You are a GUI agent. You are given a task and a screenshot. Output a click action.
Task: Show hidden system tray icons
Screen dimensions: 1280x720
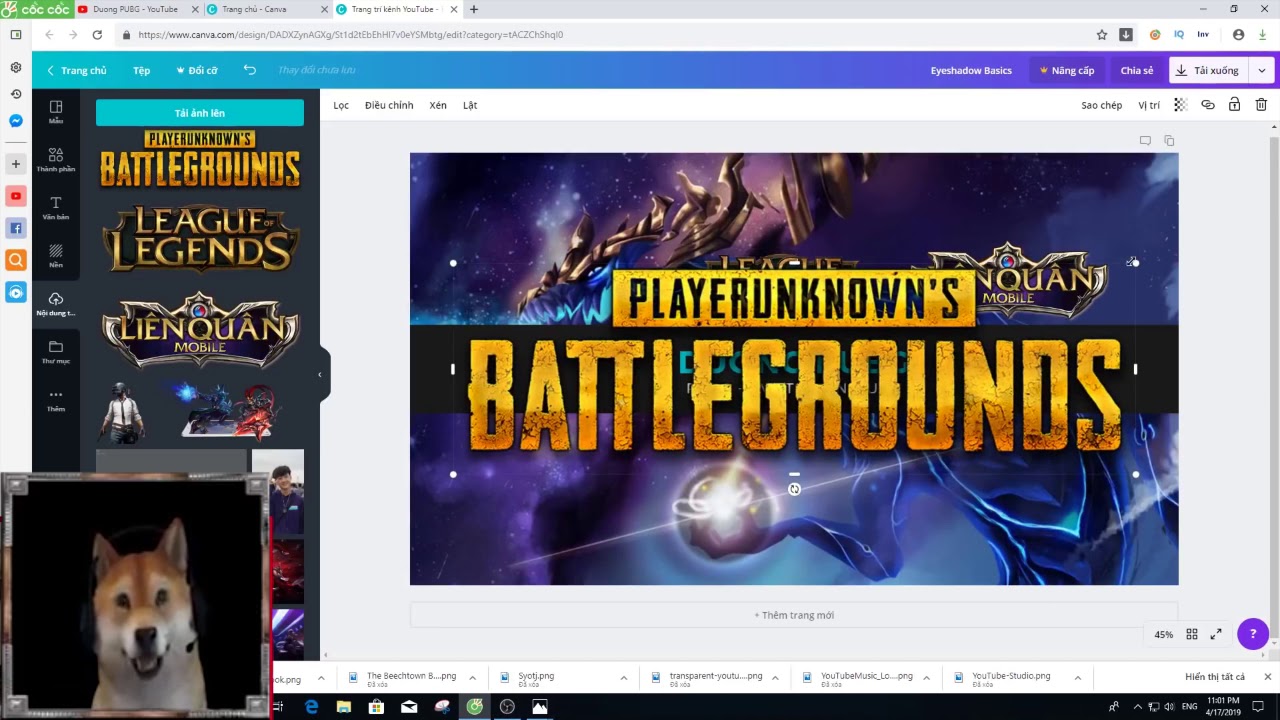point(1137,707)
